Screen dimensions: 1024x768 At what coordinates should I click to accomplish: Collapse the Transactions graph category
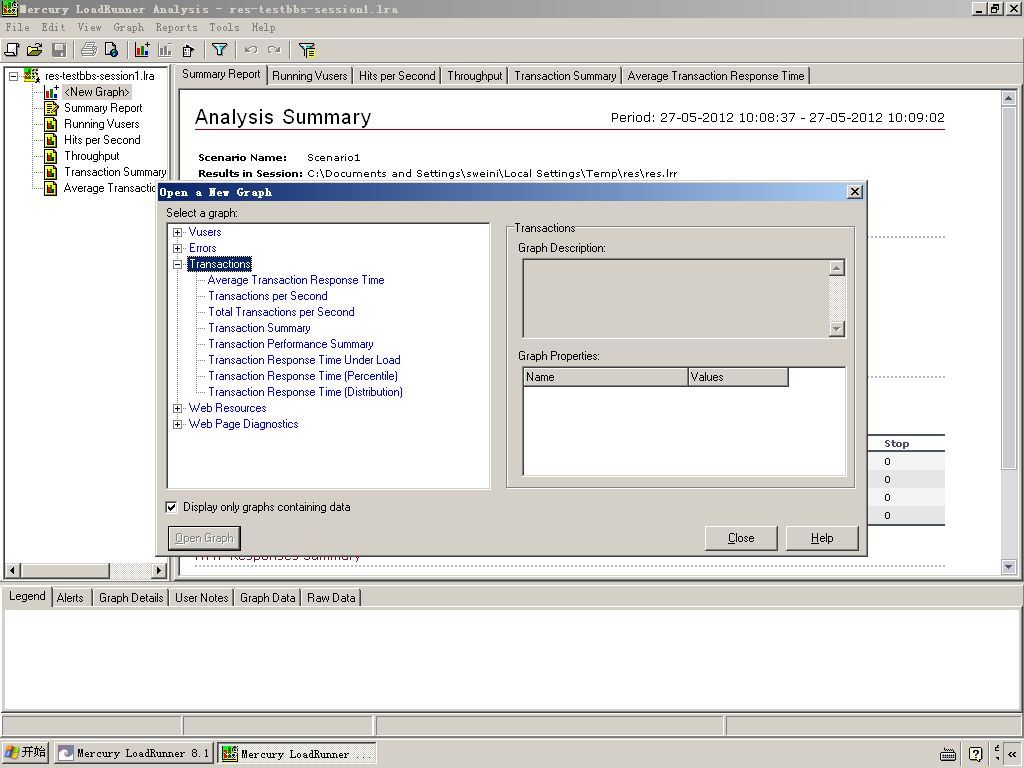(178, 264)
